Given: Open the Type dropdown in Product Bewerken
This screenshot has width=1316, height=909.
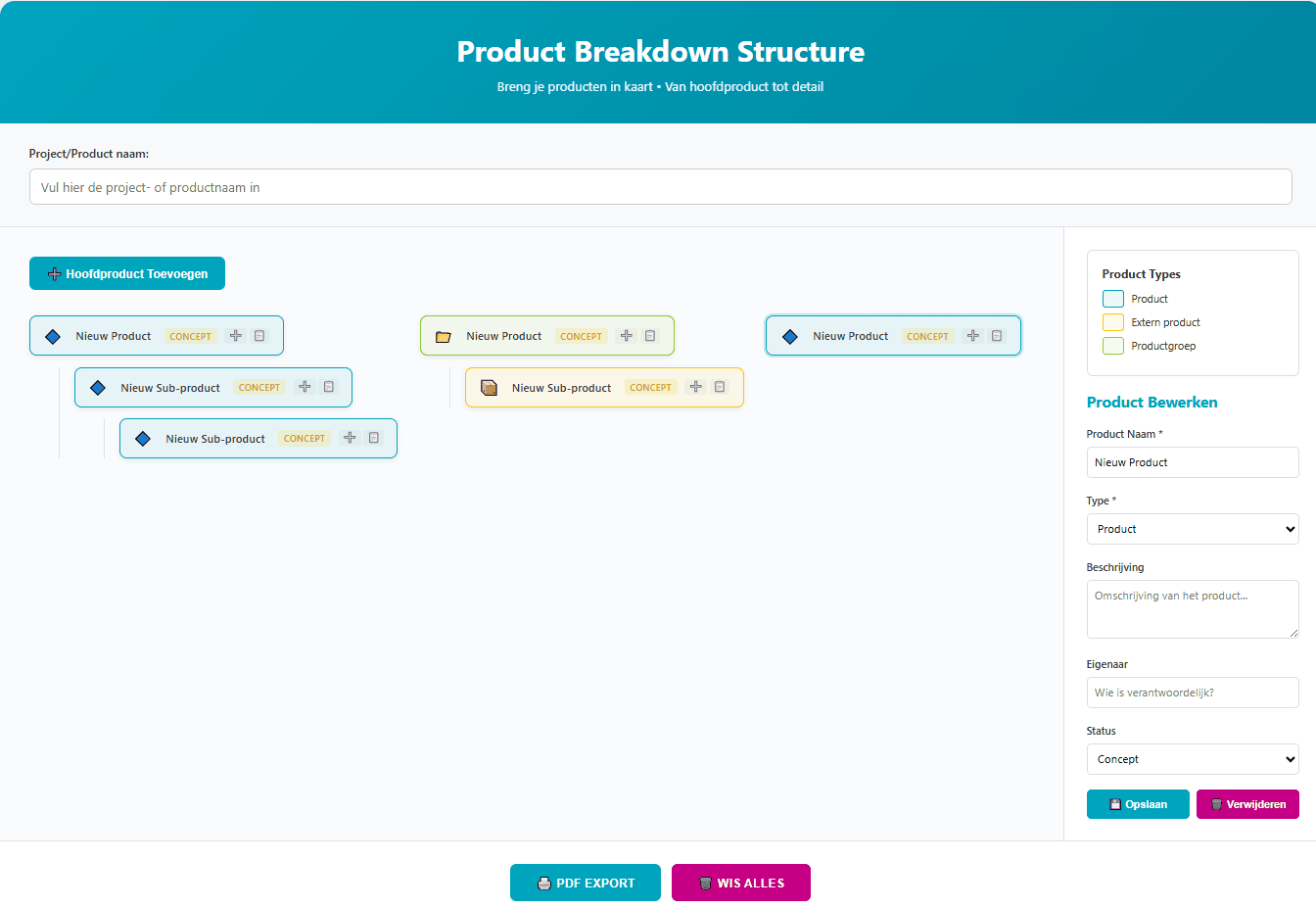Looking at the screenshot, I should click(x=1193, y=529).
